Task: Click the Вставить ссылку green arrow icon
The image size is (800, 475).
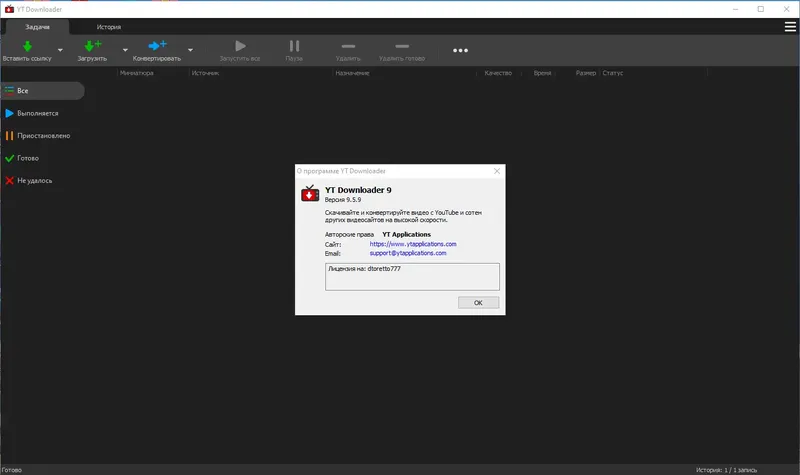Action: [27, 46]
